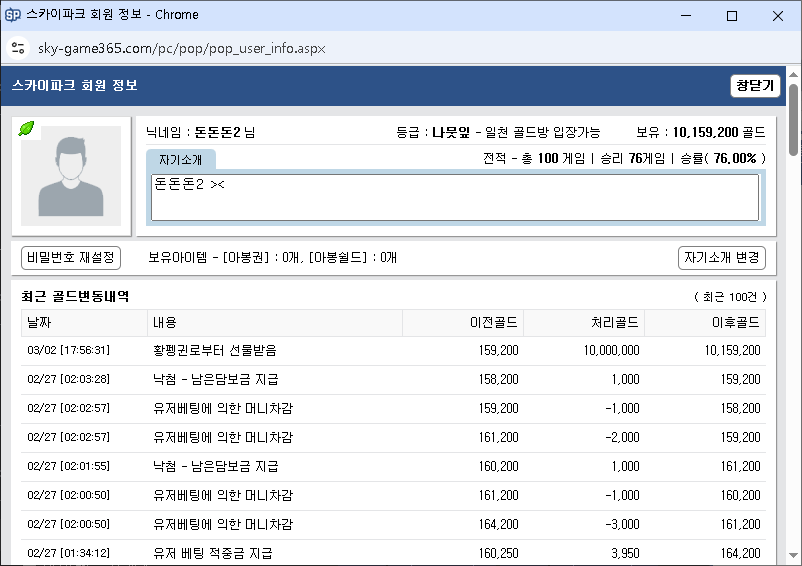Click the 처리골드 column header
Viewport: 802px width, 566px height.
click(x=584, y=323)
